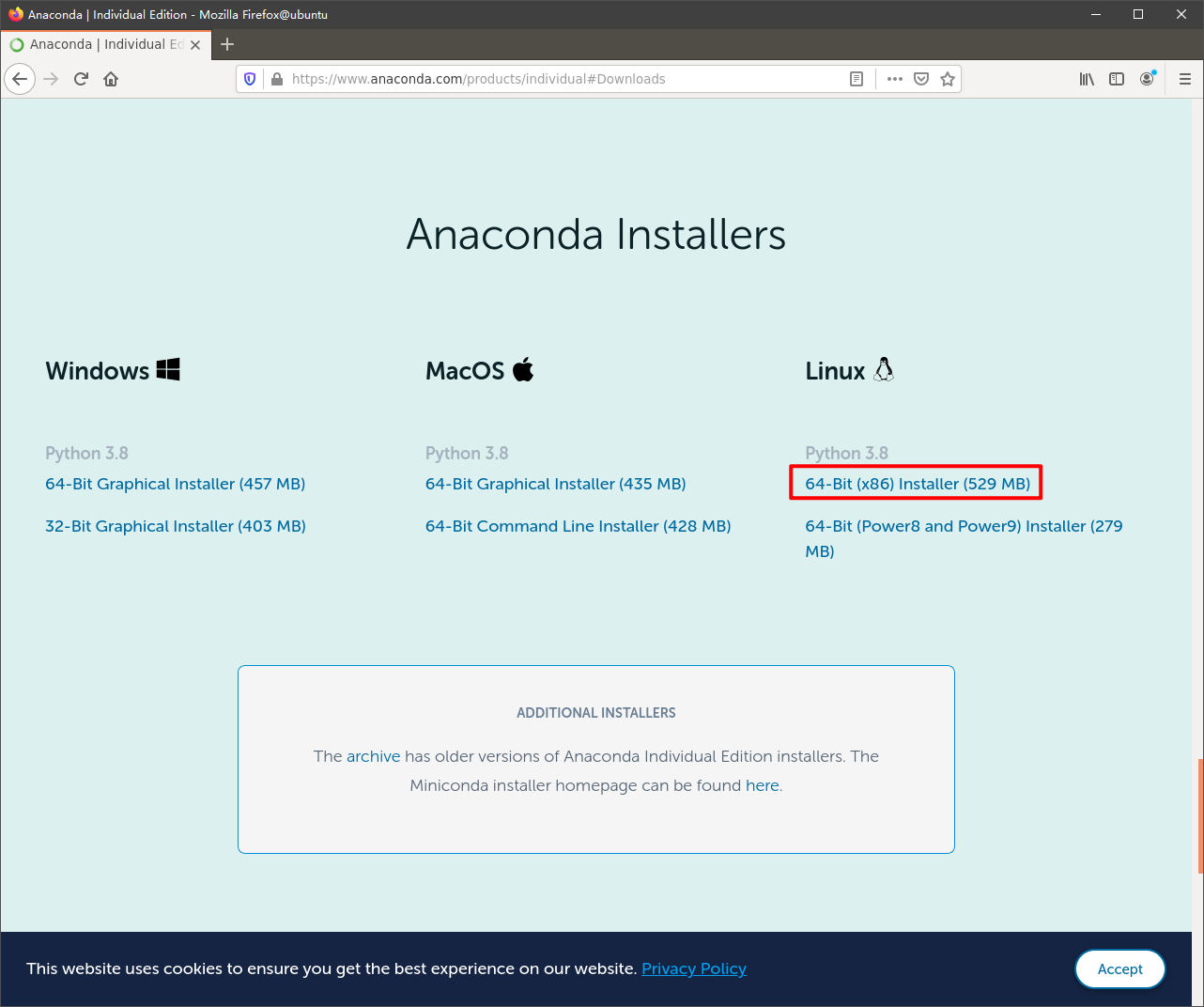Toggle reader view icon
This screenshot has height=1007, width=1204.
(857, 79)
